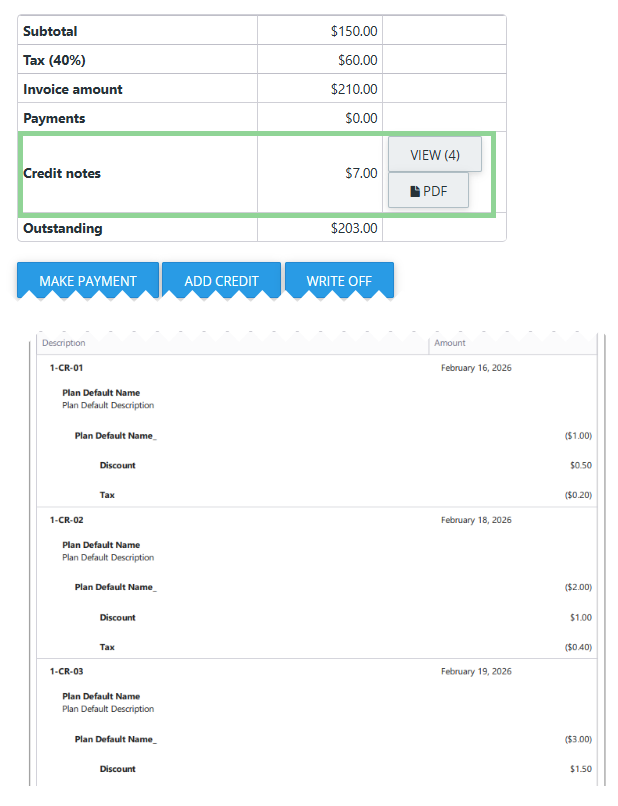
Task: Select the ($2.00) amount in 1-CR-02
Action: tap(578, 587)
